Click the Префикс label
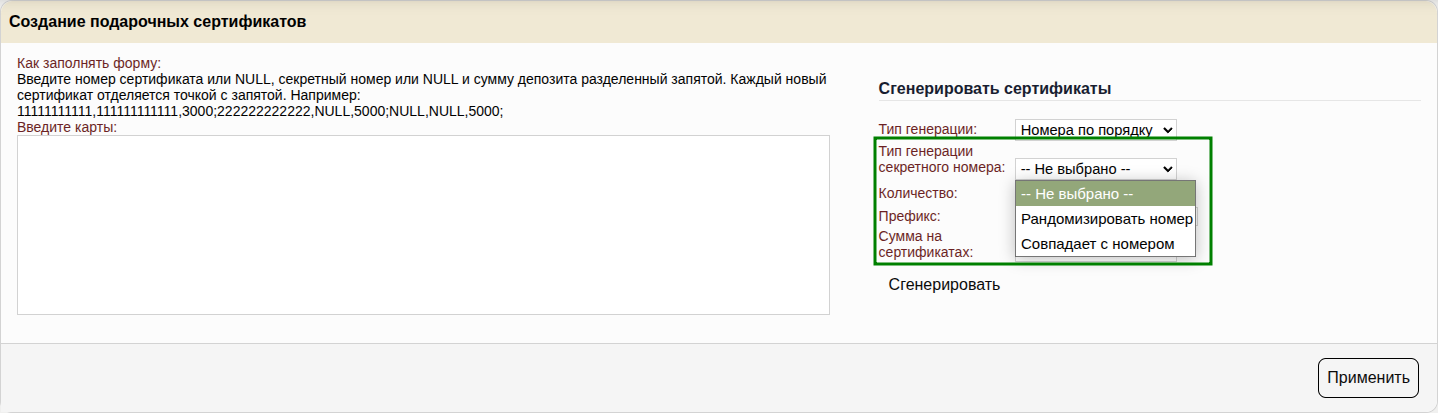Viewport: 1438px width, 413px height. tap(908, 215)
